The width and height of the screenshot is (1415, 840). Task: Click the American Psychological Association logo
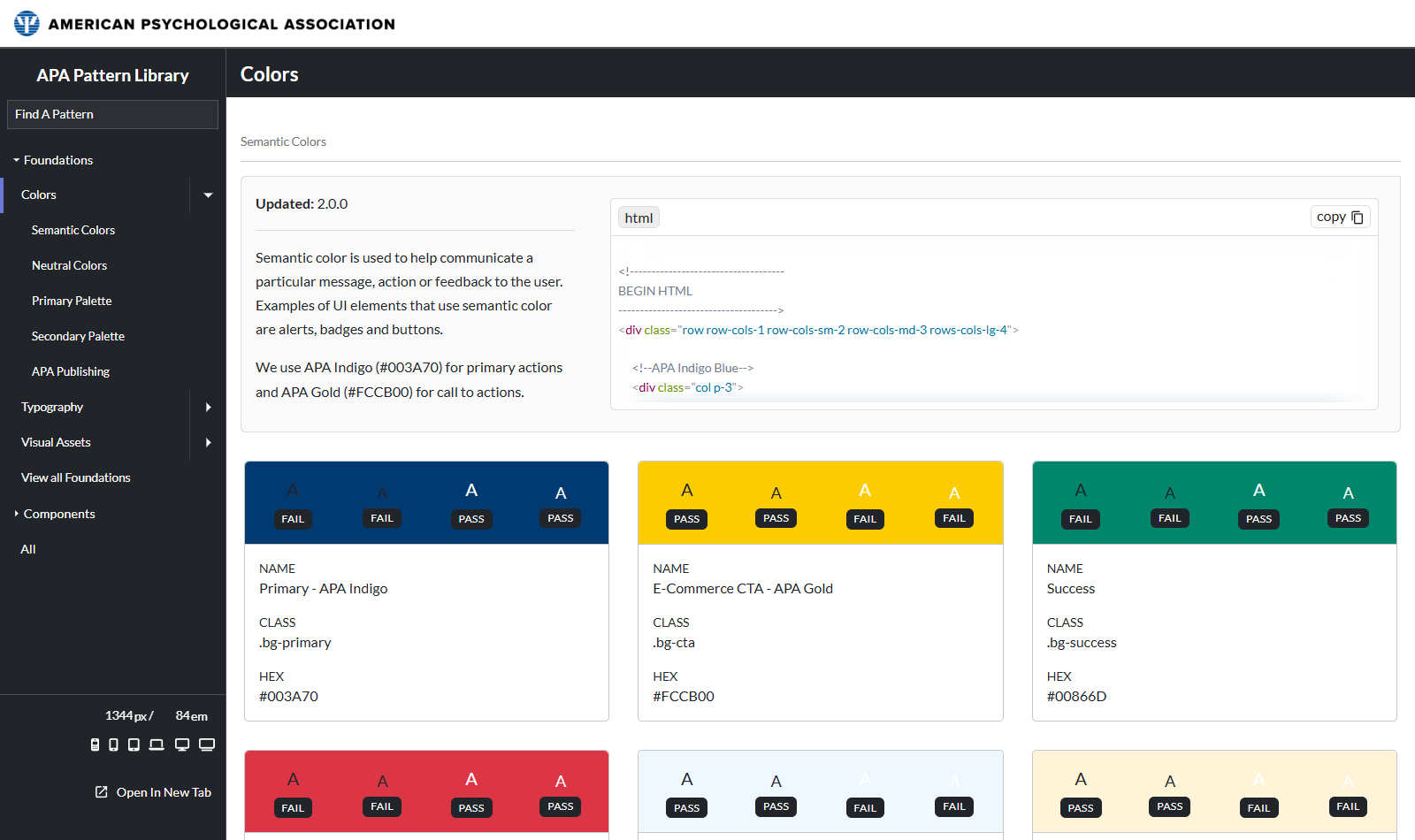pyautogui.click(x=204, y=24)
